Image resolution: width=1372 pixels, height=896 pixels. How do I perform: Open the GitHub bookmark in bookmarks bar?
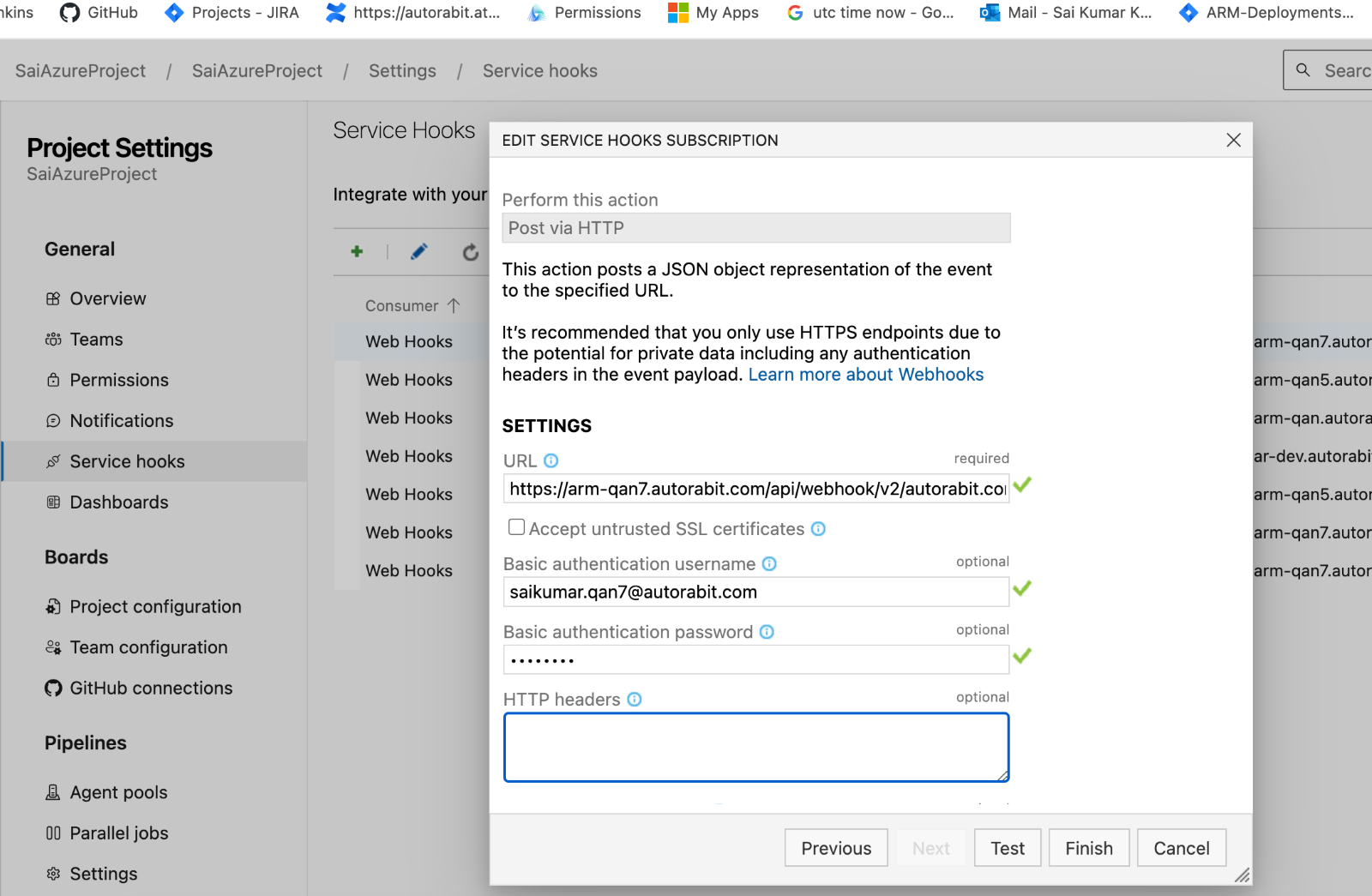(x=99, y=13)
